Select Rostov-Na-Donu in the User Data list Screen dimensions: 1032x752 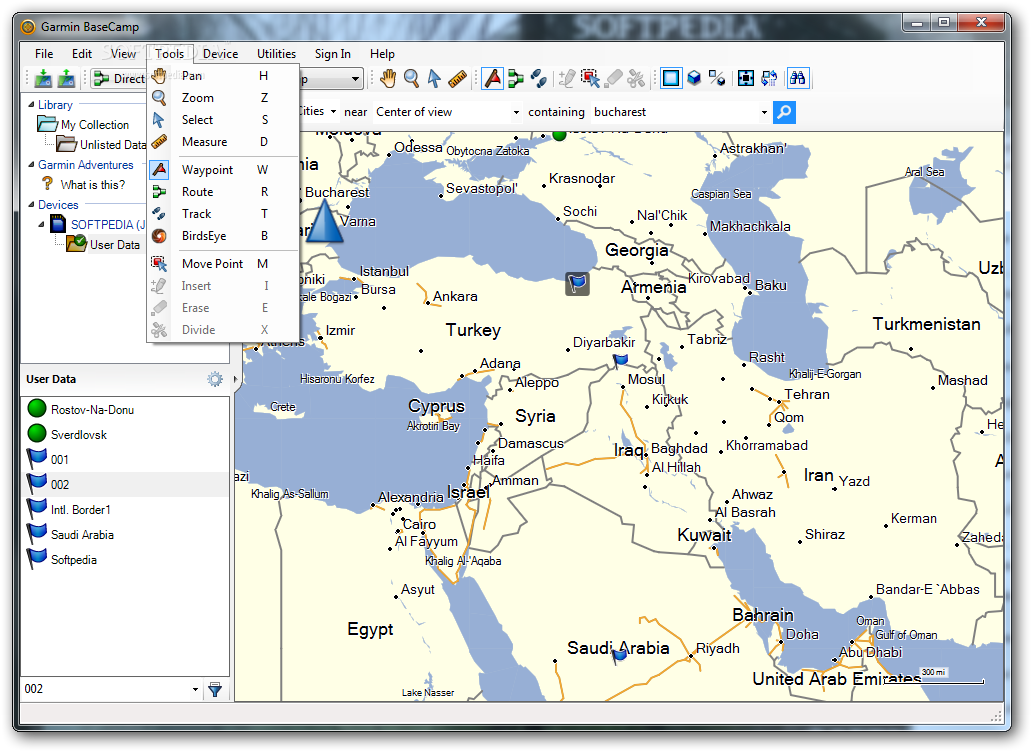click(x=125, y=410)
